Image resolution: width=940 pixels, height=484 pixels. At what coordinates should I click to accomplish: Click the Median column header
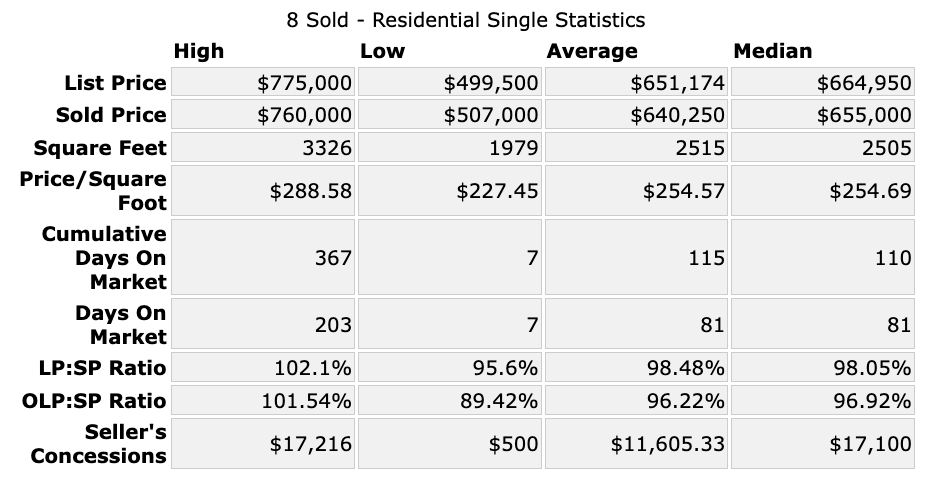[772, 51]
